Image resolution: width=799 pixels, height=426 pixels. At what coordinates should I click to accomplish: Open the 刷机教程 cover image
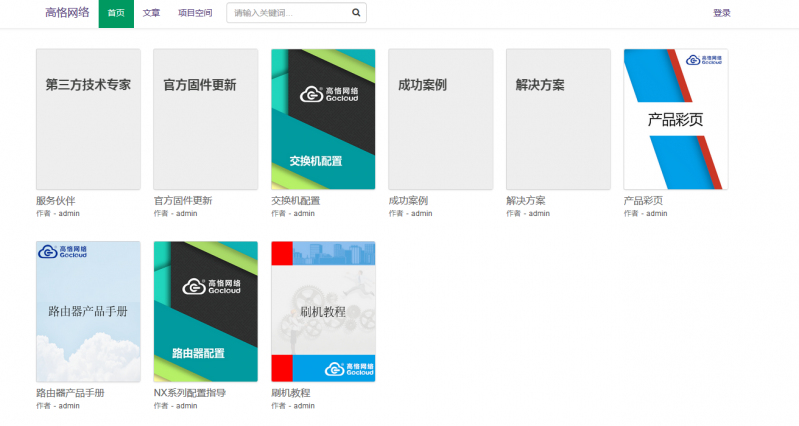pos(323,311)
